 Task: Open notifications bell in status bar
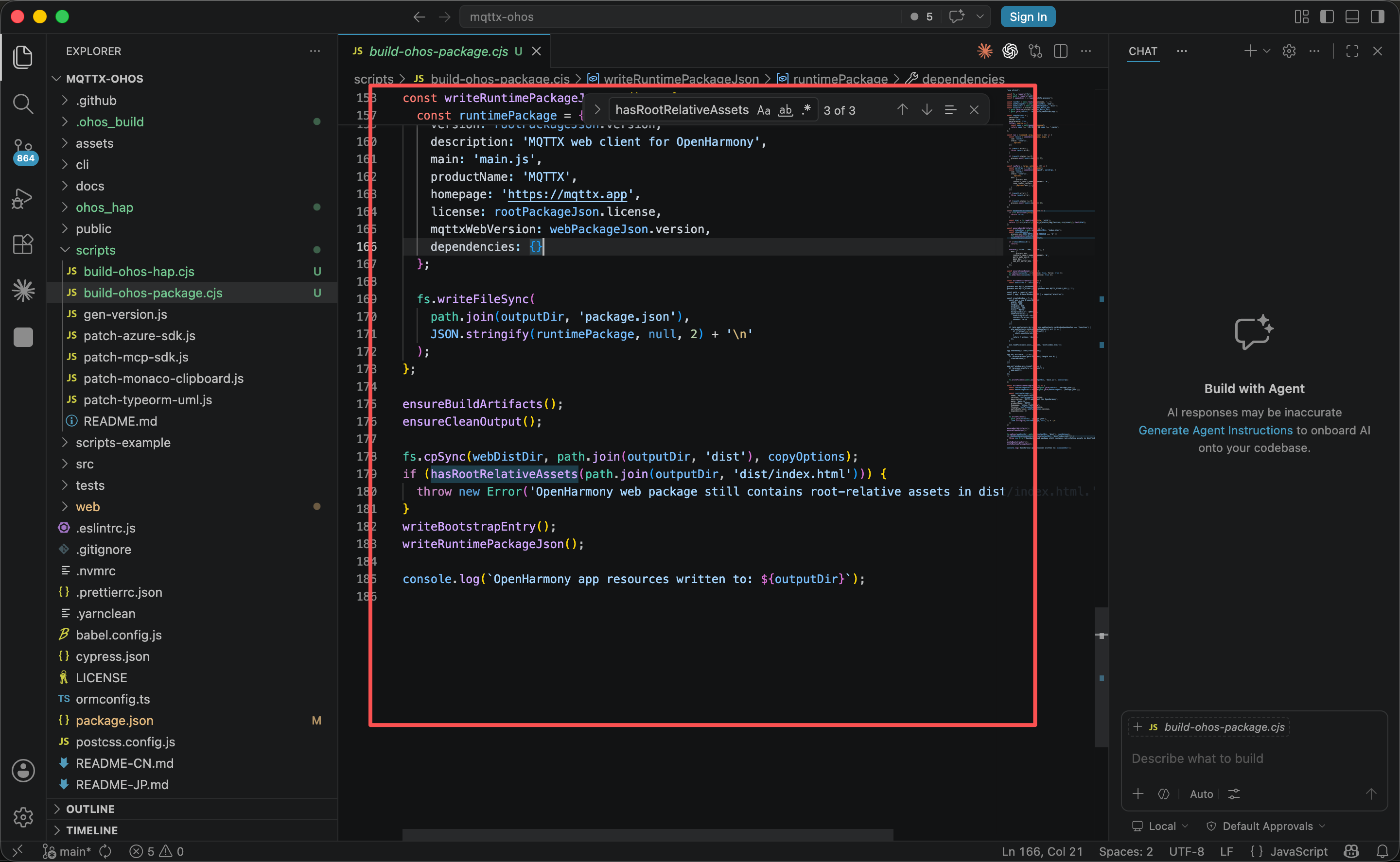[x=1382, y=851]
